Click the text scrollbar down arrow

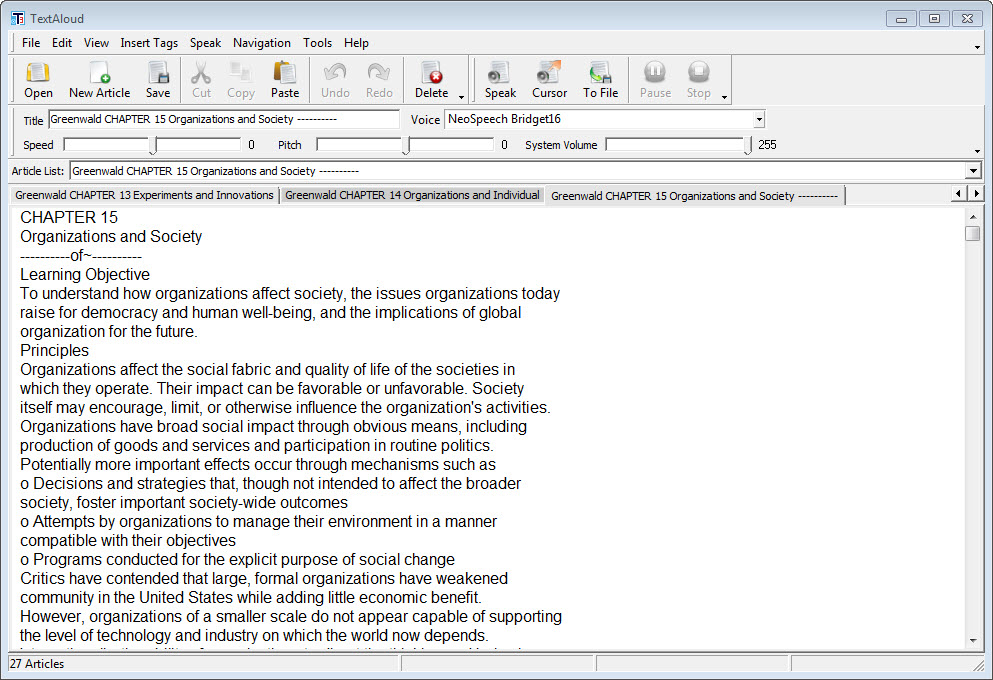click(x=973, y=641)
